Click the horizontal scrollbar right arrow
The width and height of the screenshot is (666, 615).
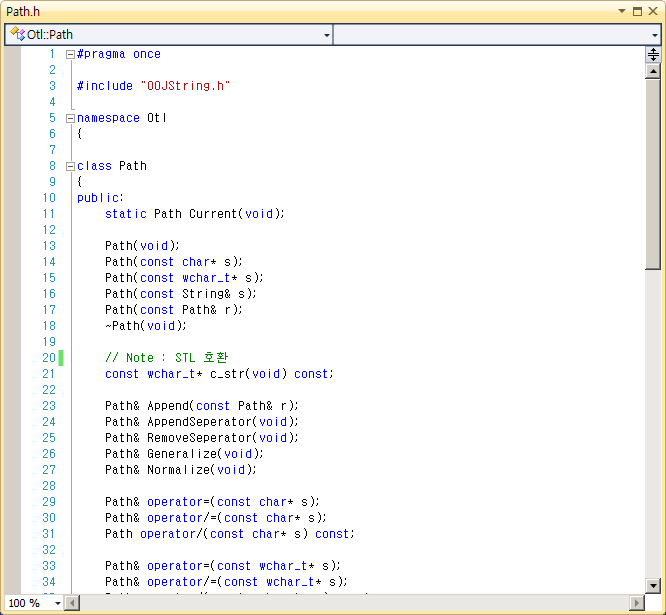click(636, 603)
